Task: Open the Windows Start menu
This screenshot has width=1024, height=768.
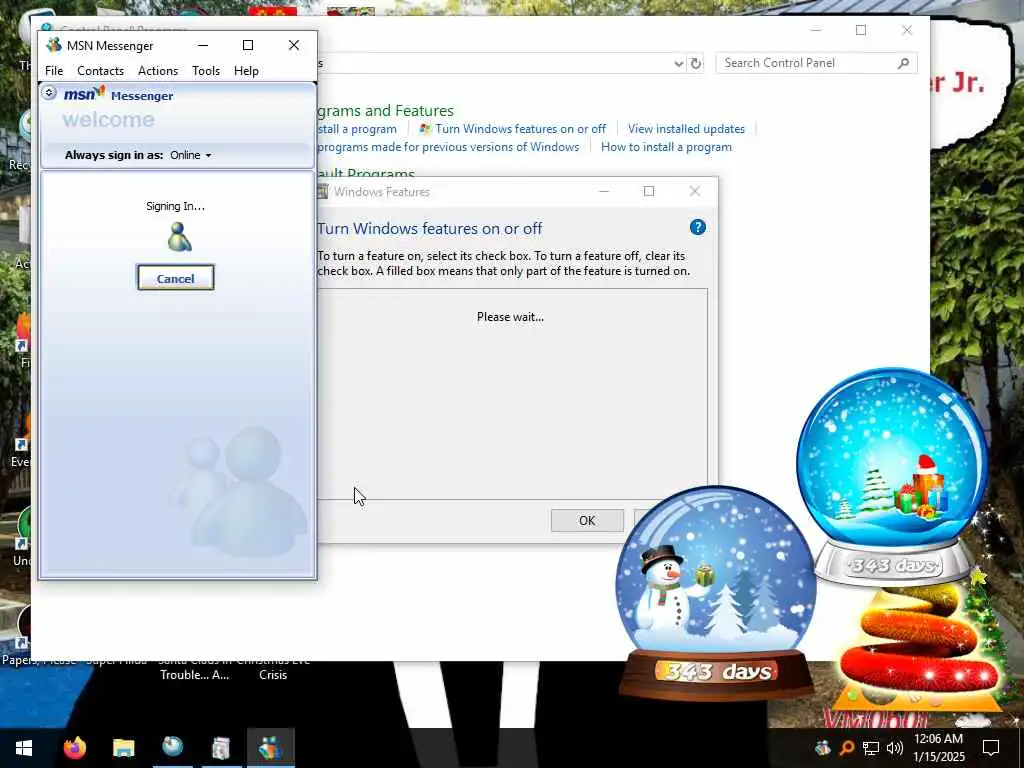Action: click(24, 748)
